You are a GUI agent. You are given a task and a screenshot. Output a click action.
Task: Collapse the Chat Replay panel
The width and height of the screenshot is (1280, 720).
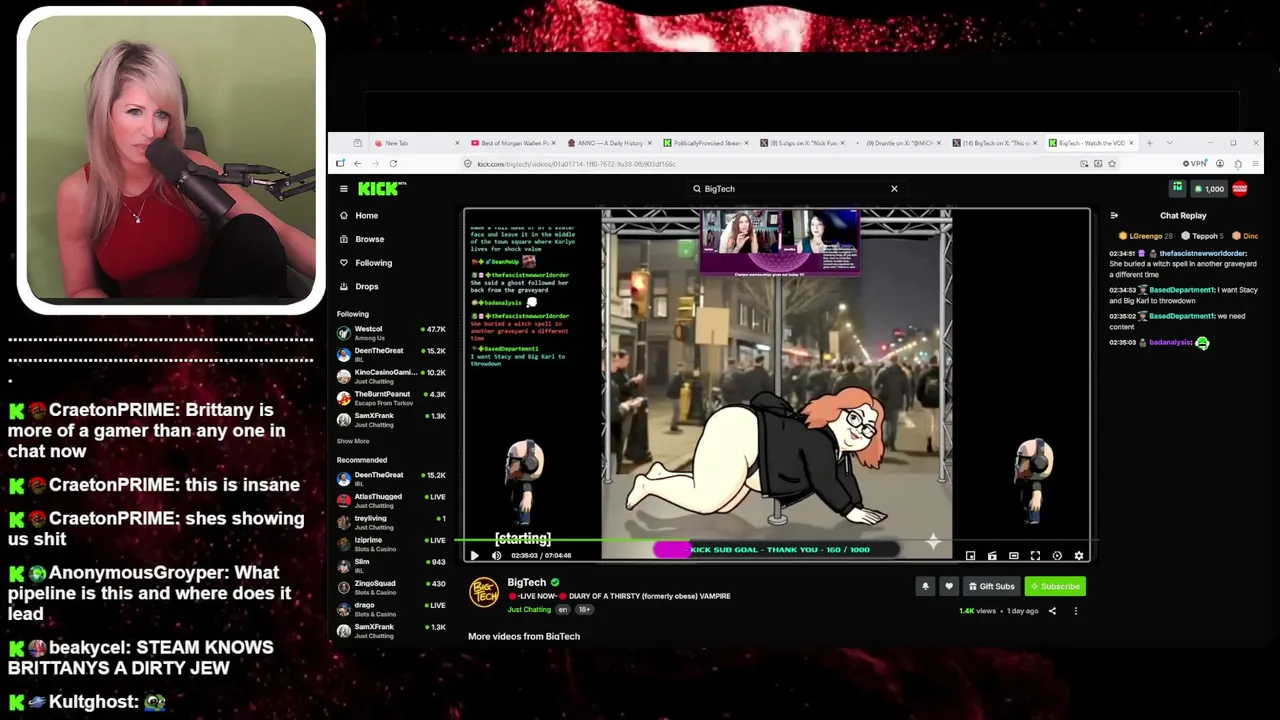pyautogui.click(x=1114, y=216)
